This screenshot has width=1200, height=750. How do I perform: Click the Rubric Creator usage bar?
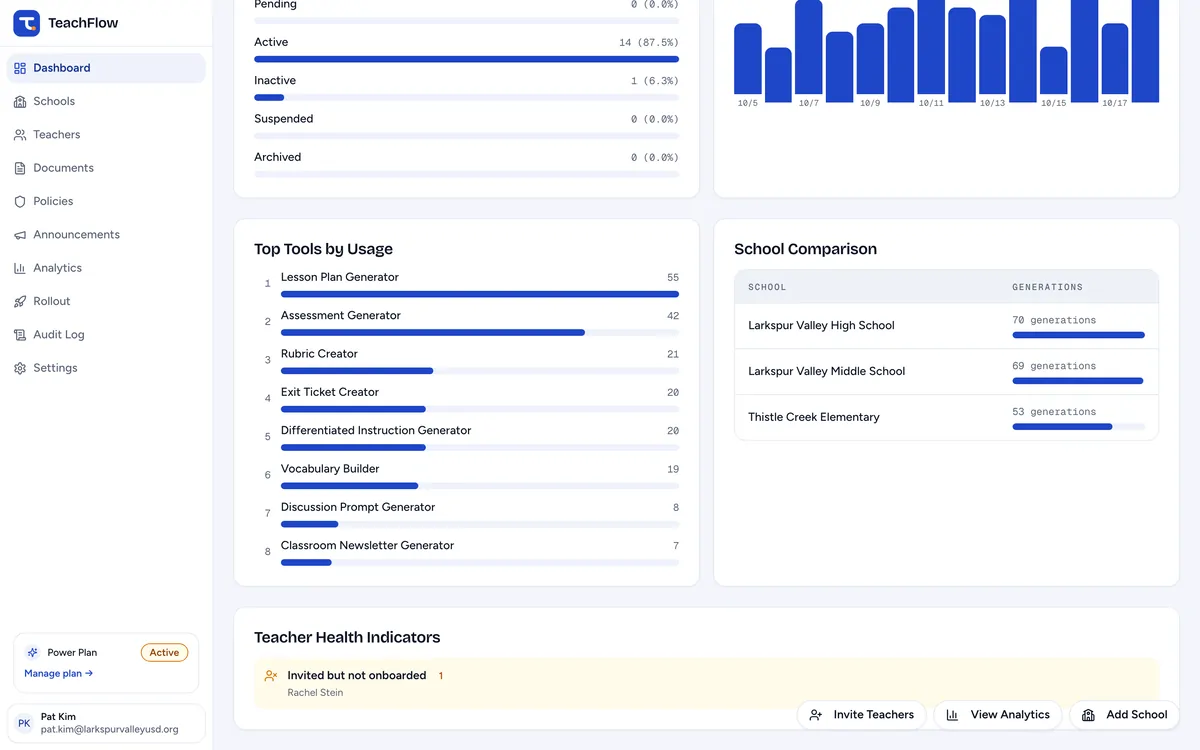tap(480, 371)
